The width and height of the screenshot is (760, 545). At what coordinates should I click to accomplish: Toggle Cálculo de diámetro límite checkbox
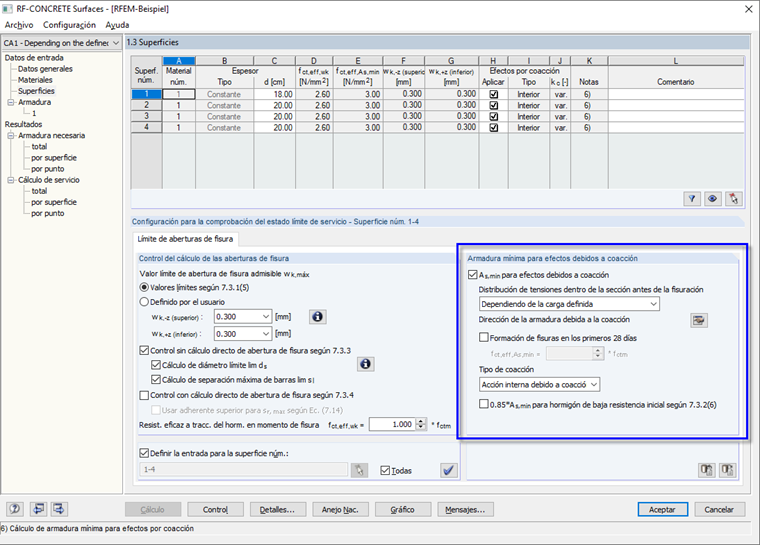point(156,365)
